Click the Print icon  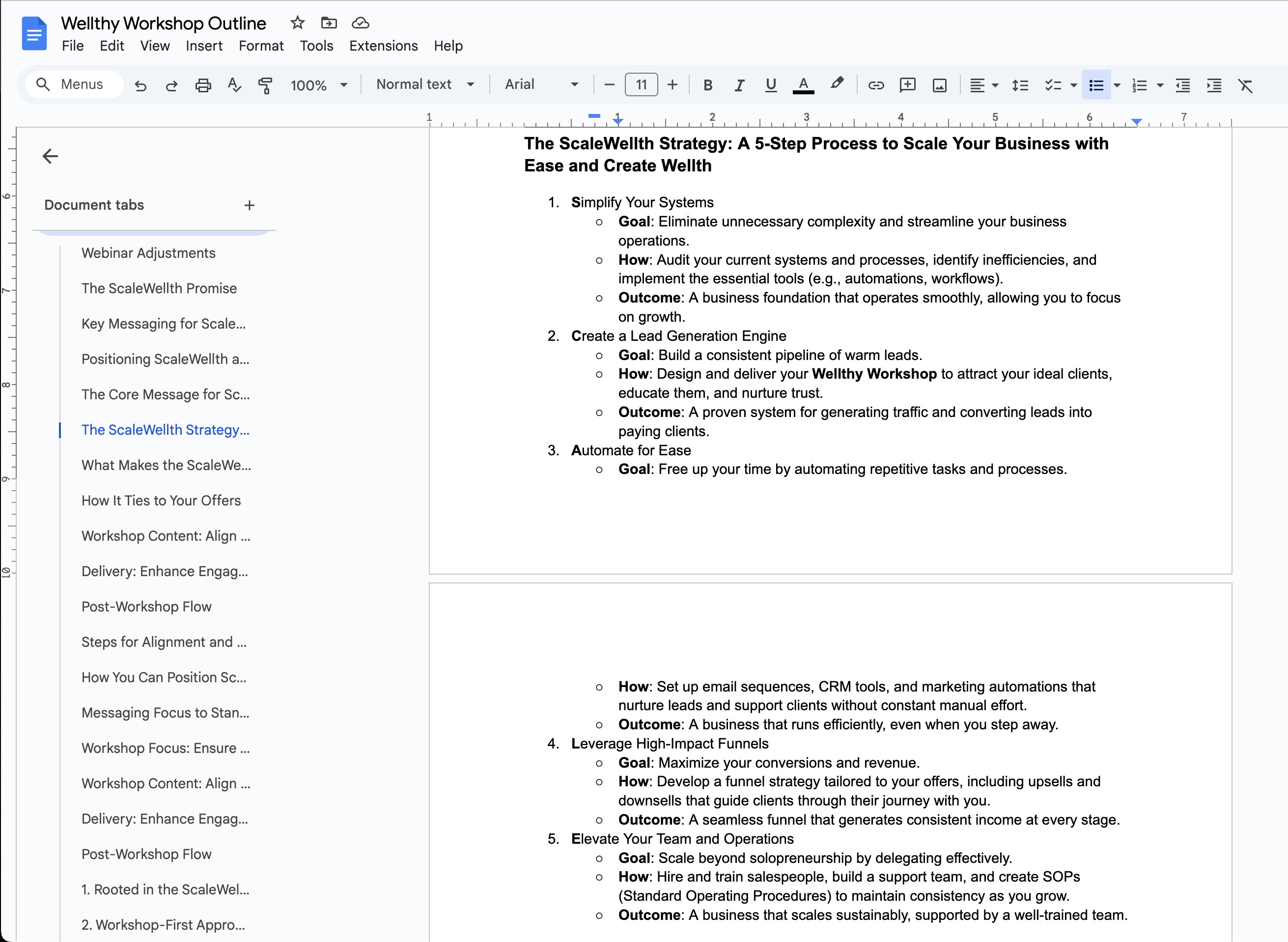[203, 85]
